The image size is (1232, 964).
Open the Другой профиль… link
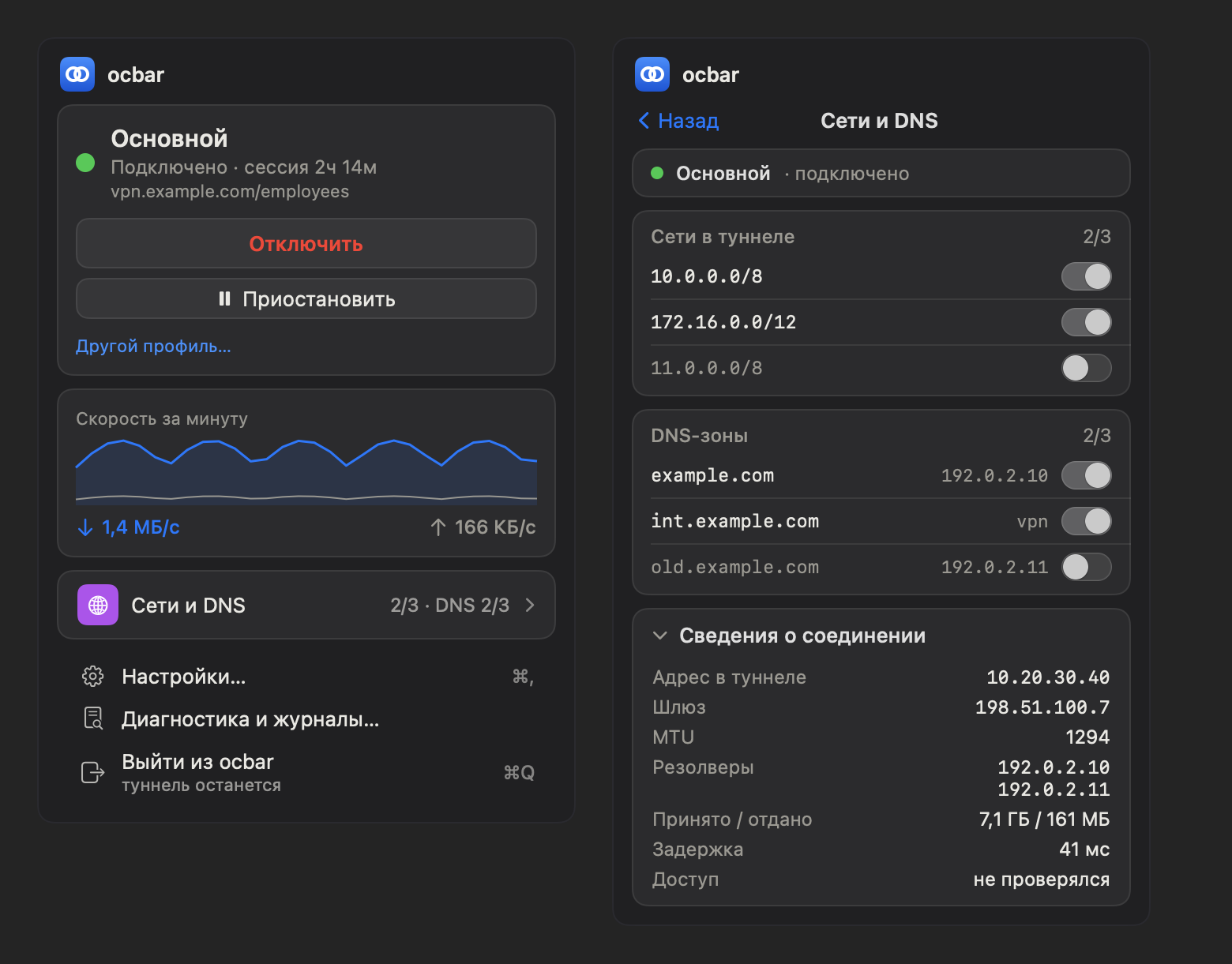(153, 346)
